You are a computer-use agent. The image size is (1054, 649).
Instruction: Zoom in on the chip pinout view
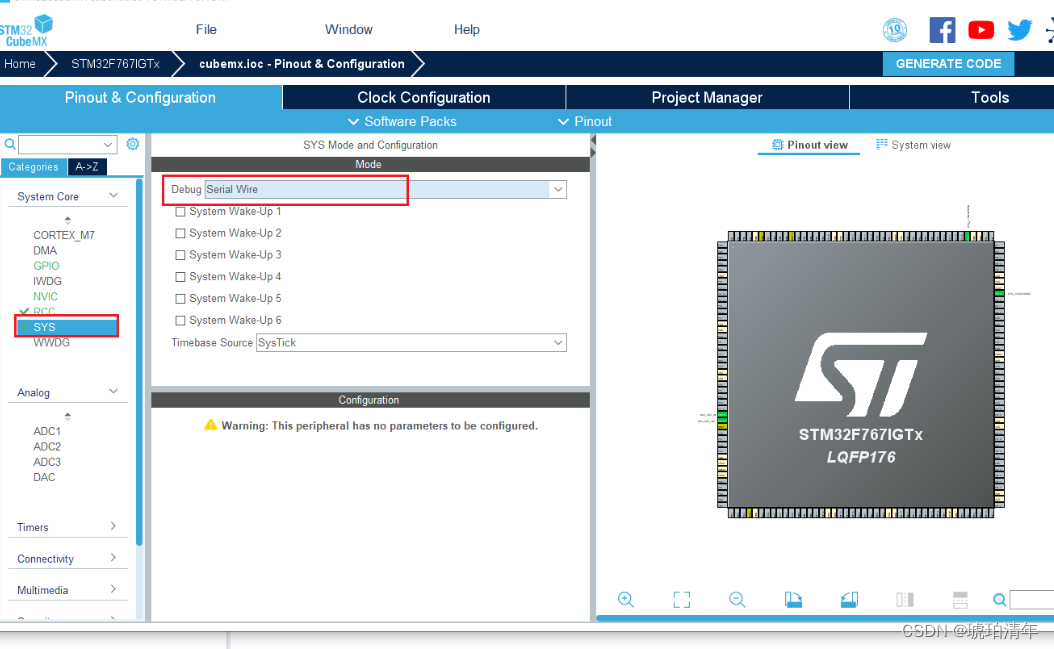(626, 599)
